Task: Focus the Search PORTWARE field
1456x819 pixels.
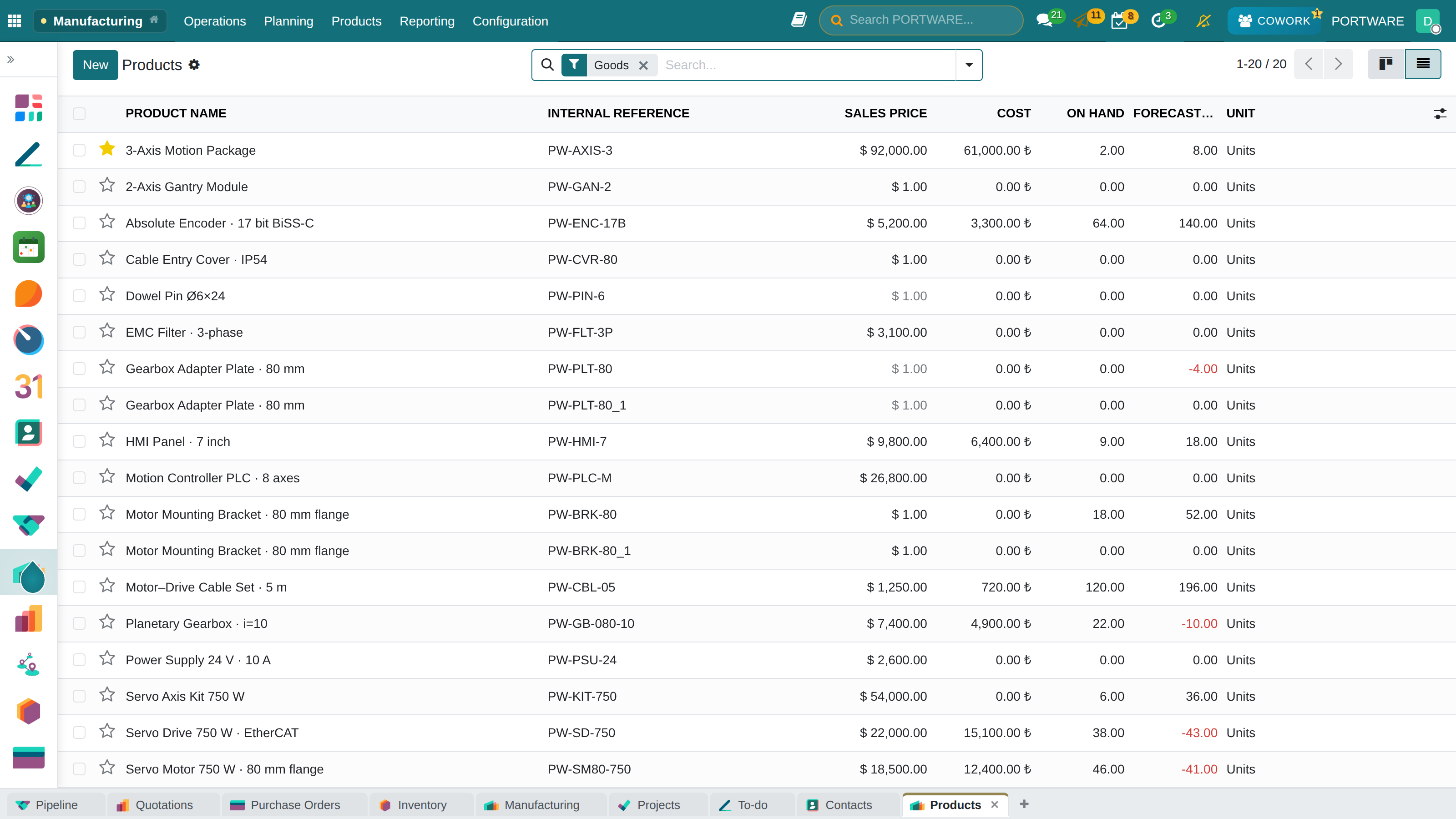Action: pos(921,20)
